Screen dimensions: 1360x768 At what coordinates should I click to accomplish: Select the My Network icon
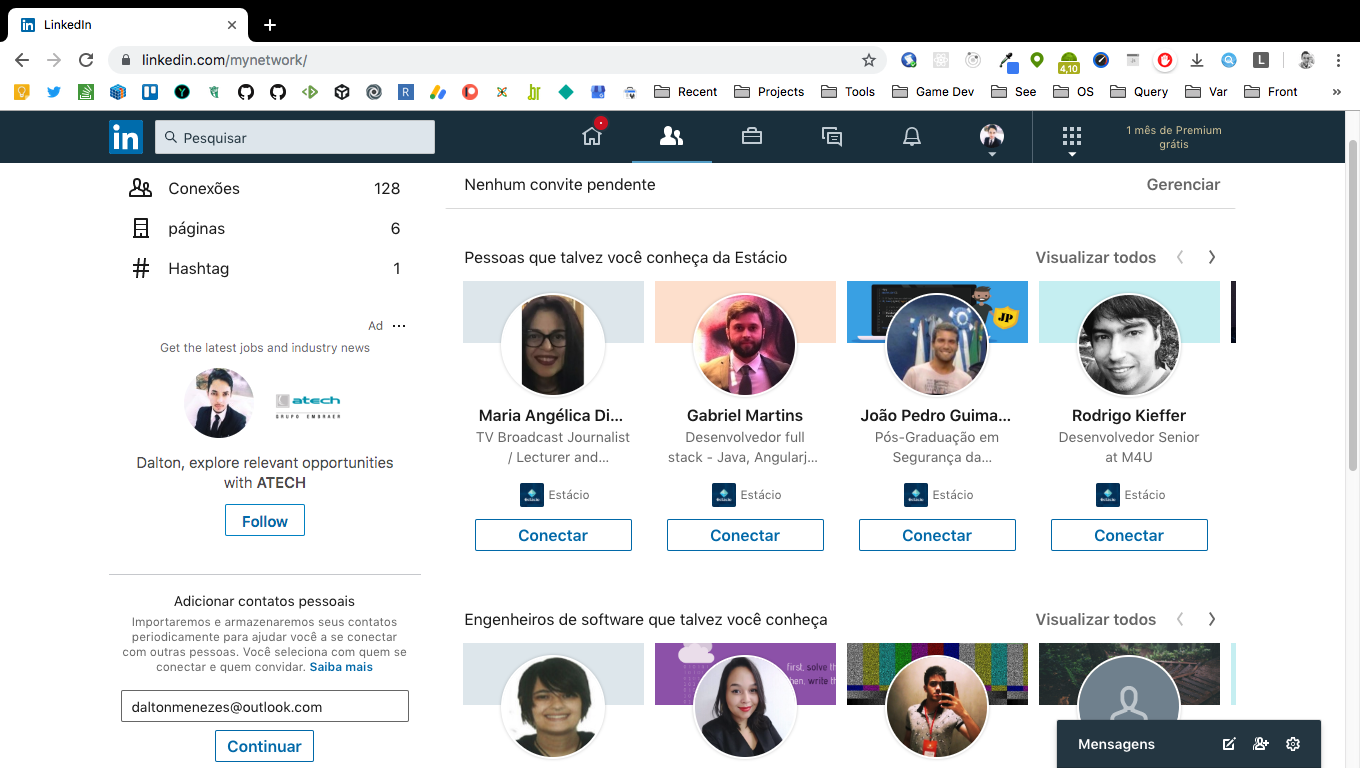click(x=671, y=136)
